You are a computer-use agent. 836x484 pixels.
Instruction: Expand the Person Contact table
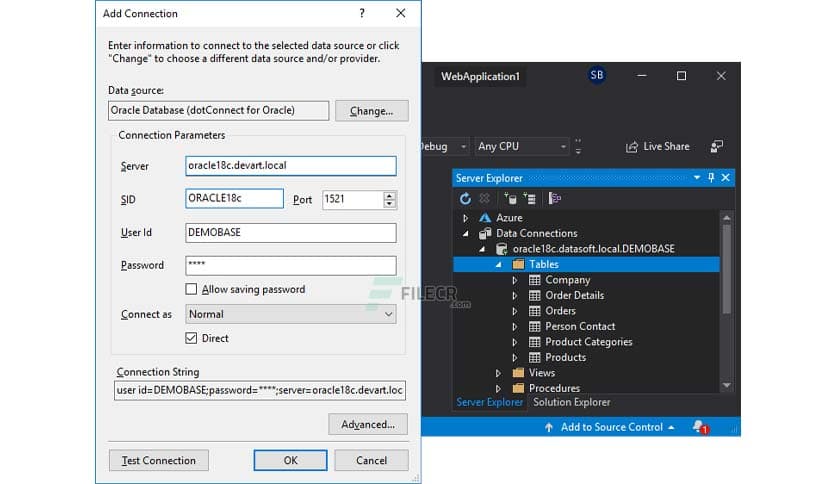point(515,326)
